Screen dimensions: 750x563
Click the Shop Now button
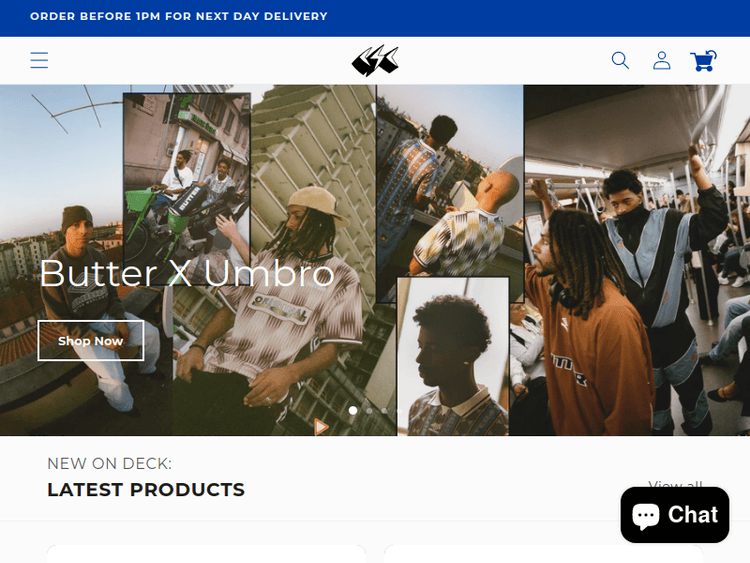pyautogui.click(x=91, y=341)
